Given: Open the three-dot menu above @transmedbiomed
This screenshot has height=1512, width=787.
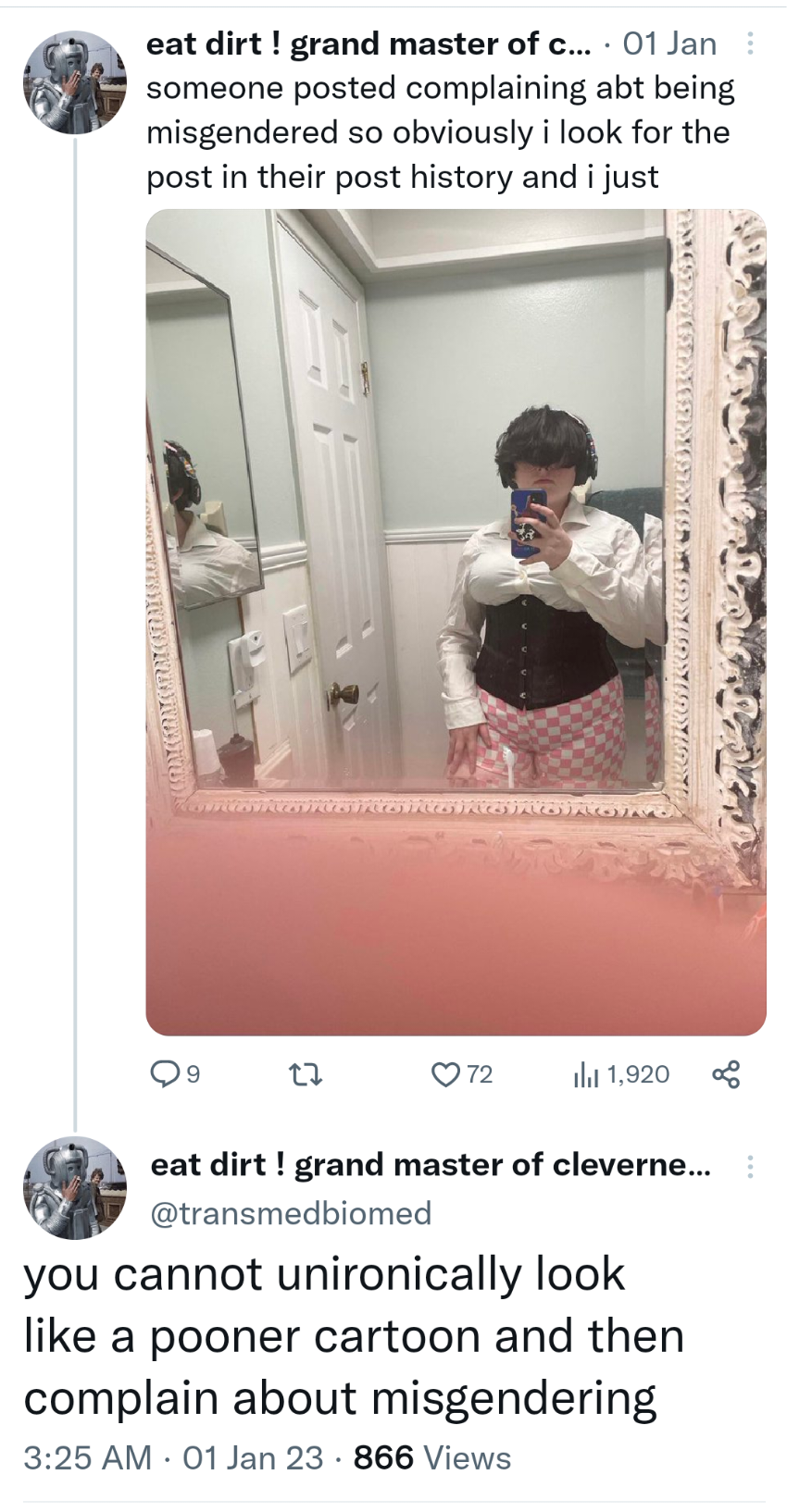Looking at the screenshot, I should tap(750, 1167).
